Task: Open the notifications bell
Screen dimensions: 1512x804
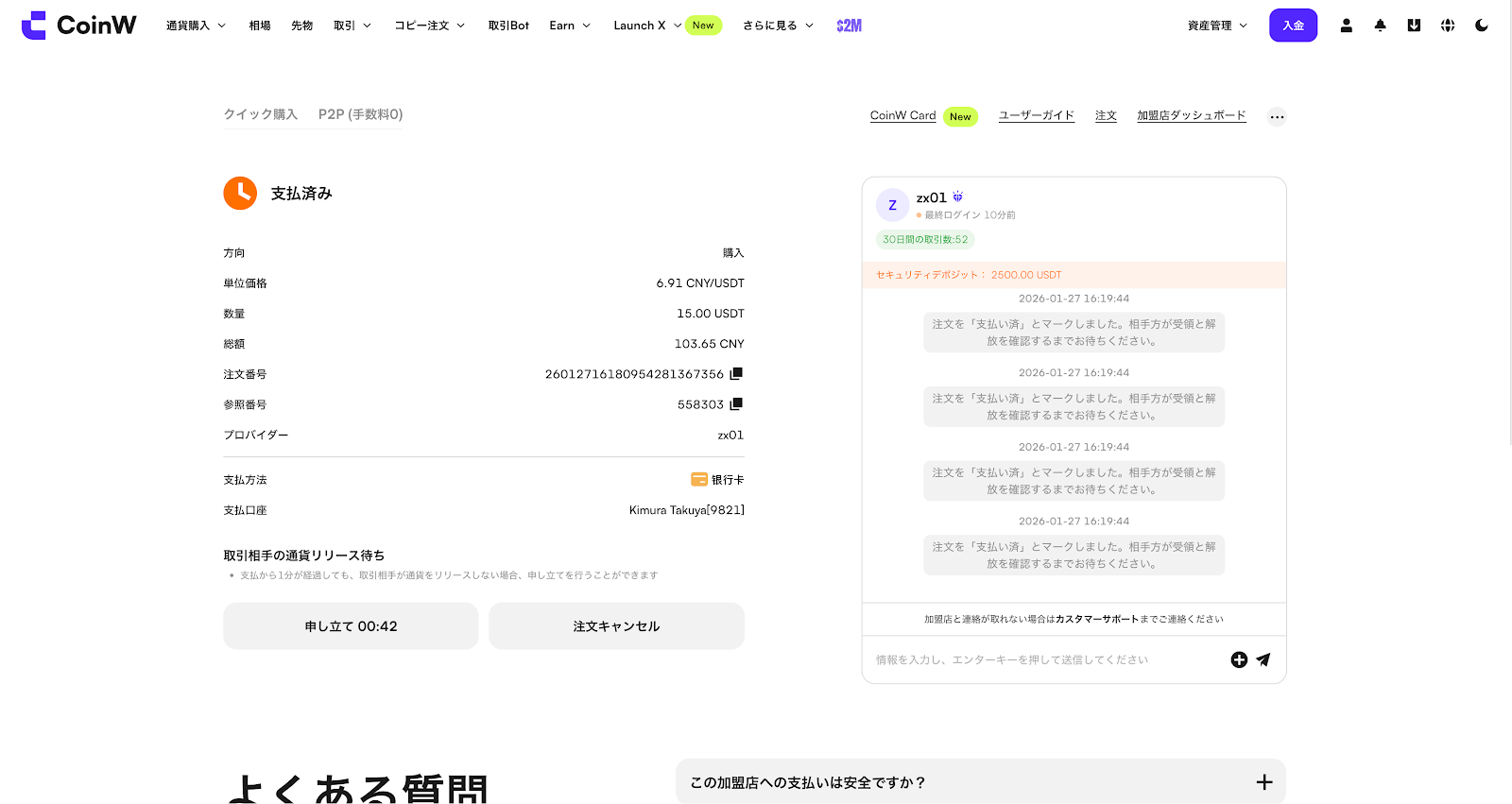Action: (x=1380, y=26)
